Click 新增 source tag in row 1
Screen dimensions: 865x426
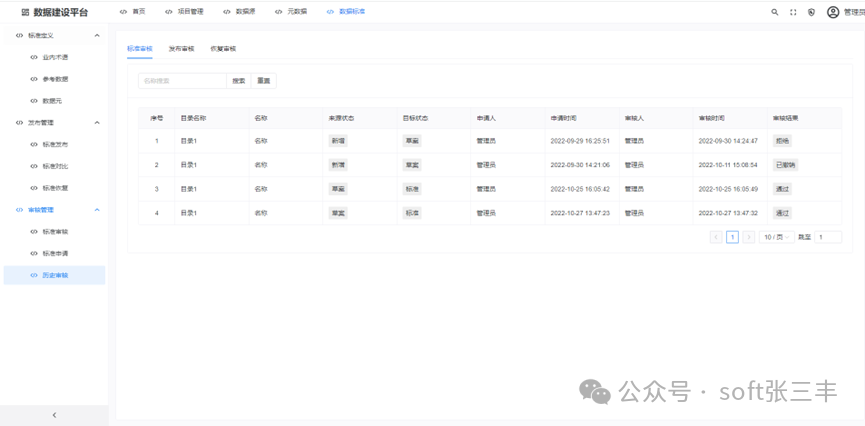coord(338,141)
